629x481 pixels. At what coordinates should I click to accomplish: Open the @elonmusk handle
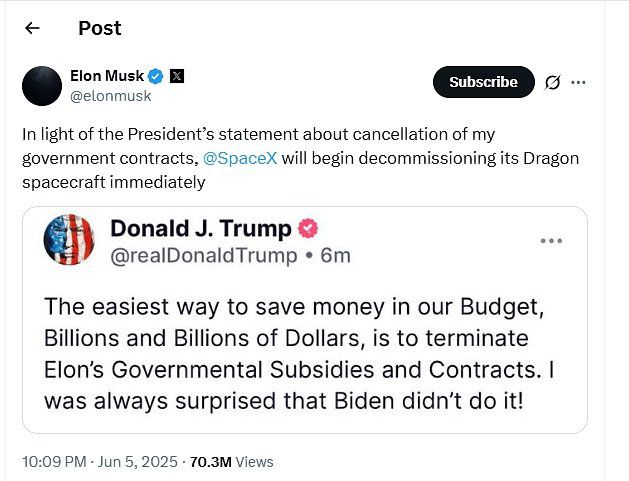coord(111,96)
